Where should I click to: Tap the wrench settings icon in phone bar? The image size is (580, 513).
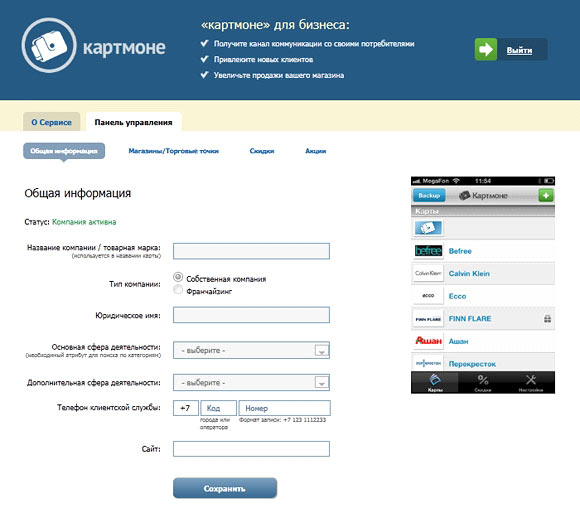click(x=531, y=380)
